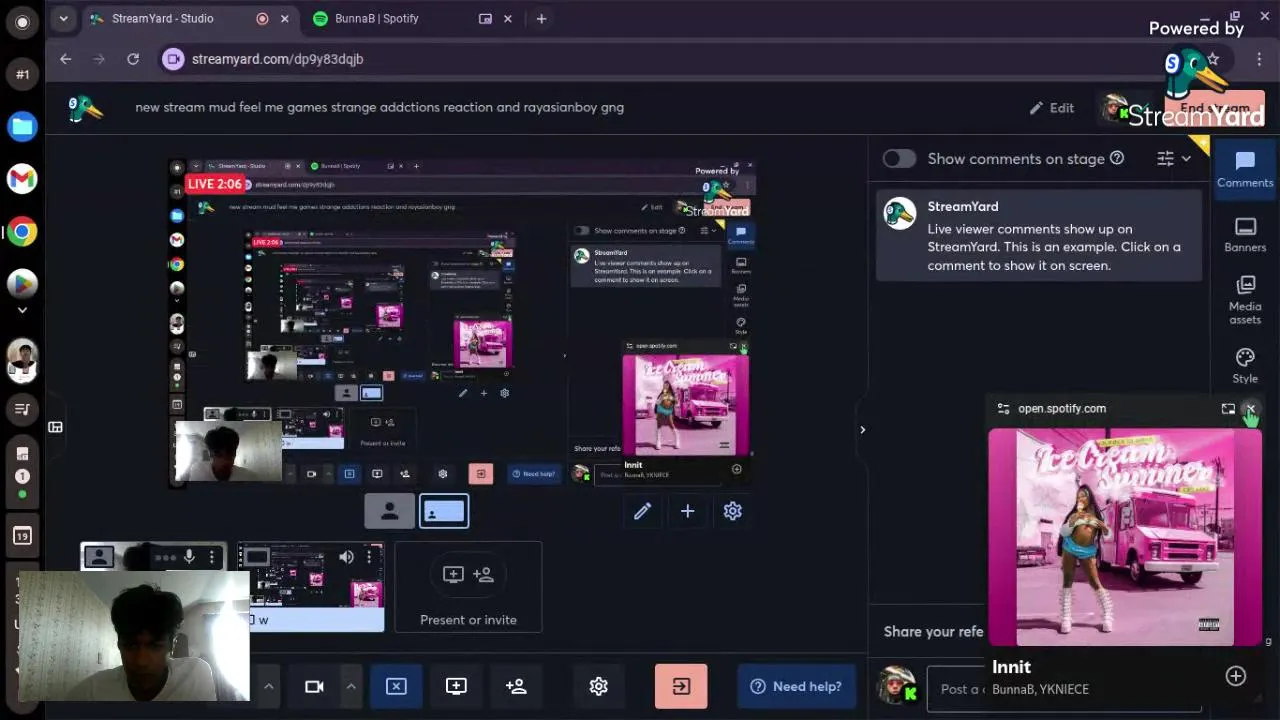This screenshot has height=720, width=1280.
Task: Click the add button next to the Innit track
Action: pyautogui.click(x=1236, y=676)
